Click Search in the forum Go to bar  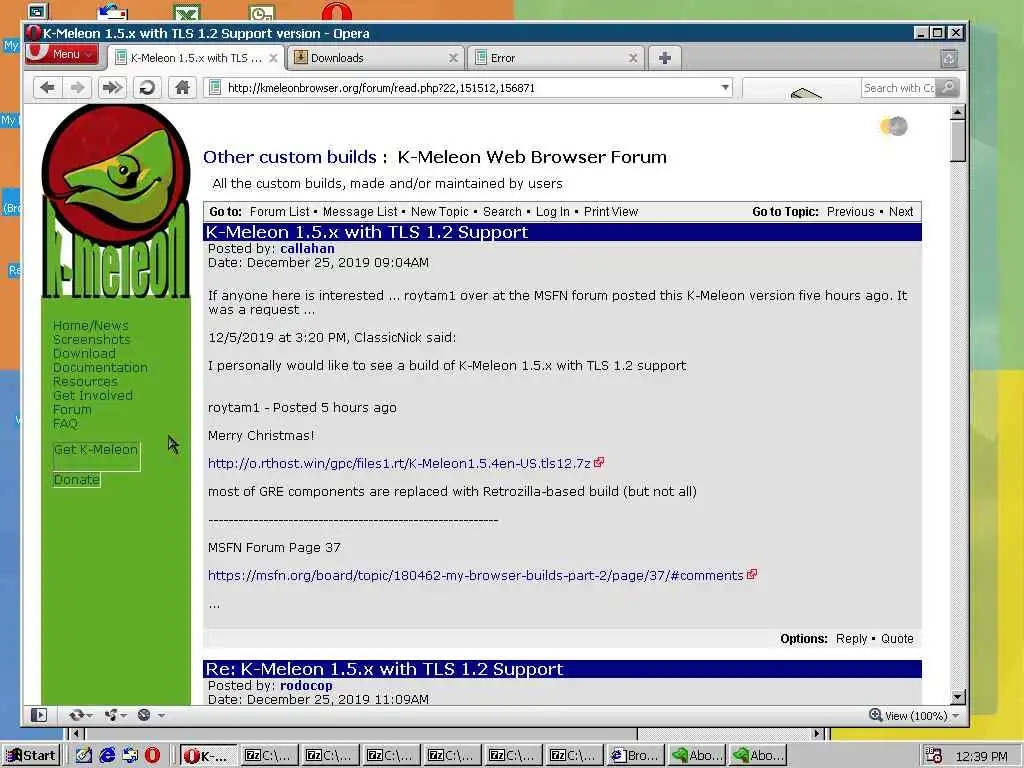(x=502, y=212)
